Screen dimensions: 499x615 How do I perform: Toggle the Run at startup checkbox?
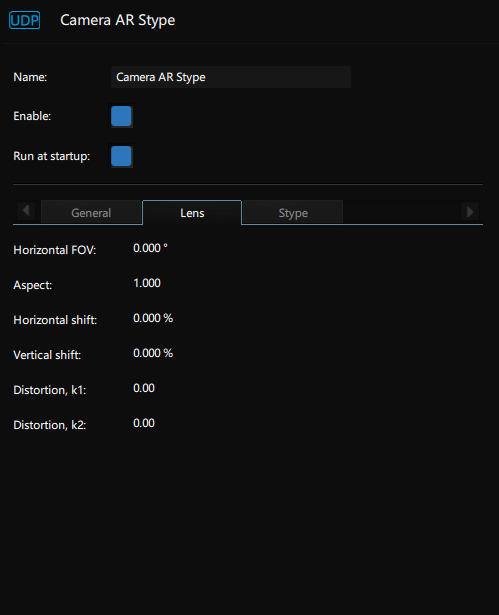121,156
